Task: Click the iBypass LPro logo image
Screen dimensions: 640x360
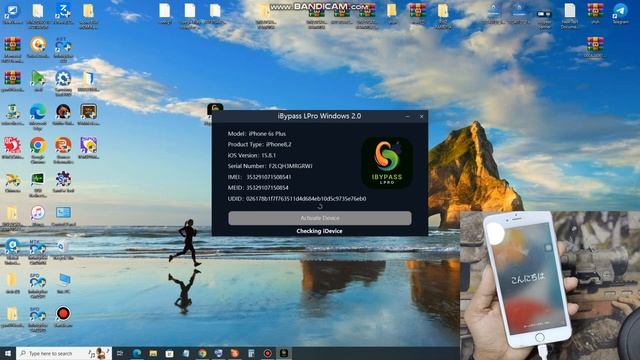Action: point(387,162)
